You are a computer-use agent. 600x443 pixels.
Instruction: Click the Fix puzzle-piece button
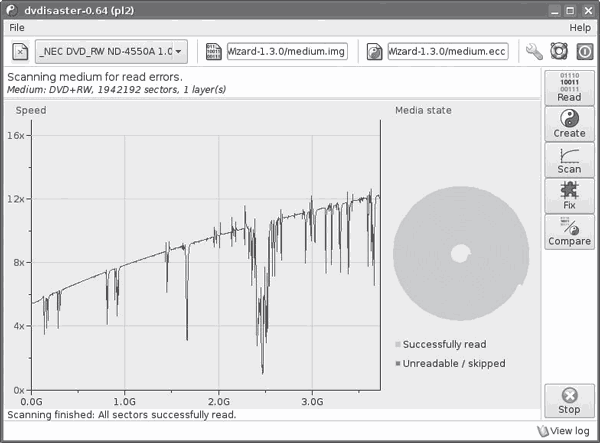pos(569,194)
